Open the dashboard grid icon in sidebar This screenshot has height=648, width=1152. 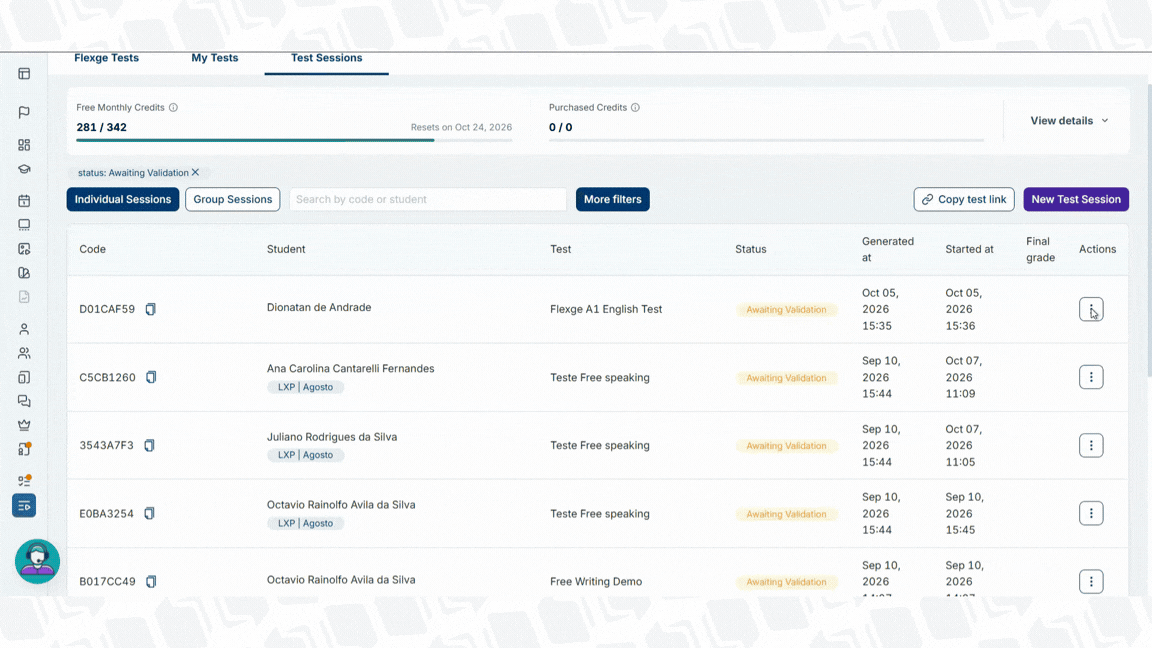click(x=24, y=145)
